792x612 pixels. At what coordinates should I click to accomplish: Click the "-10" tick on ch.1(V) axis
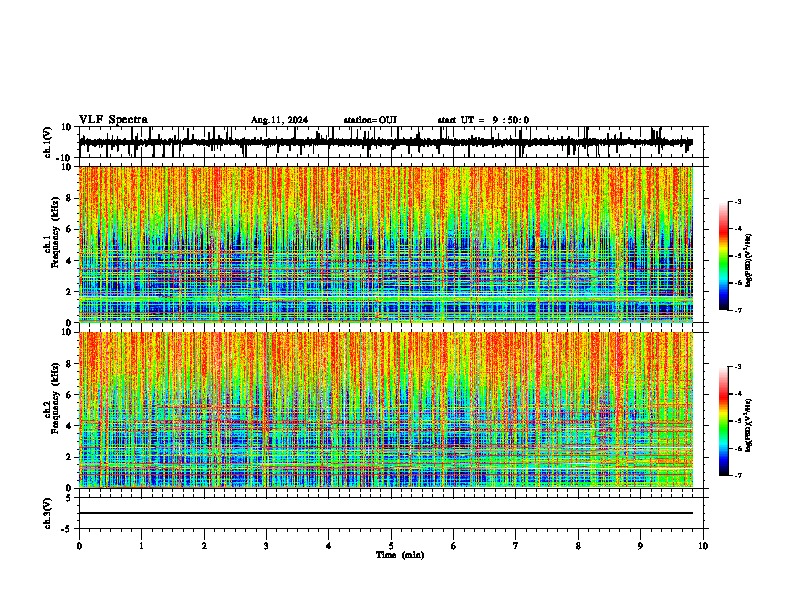[65, 158]
